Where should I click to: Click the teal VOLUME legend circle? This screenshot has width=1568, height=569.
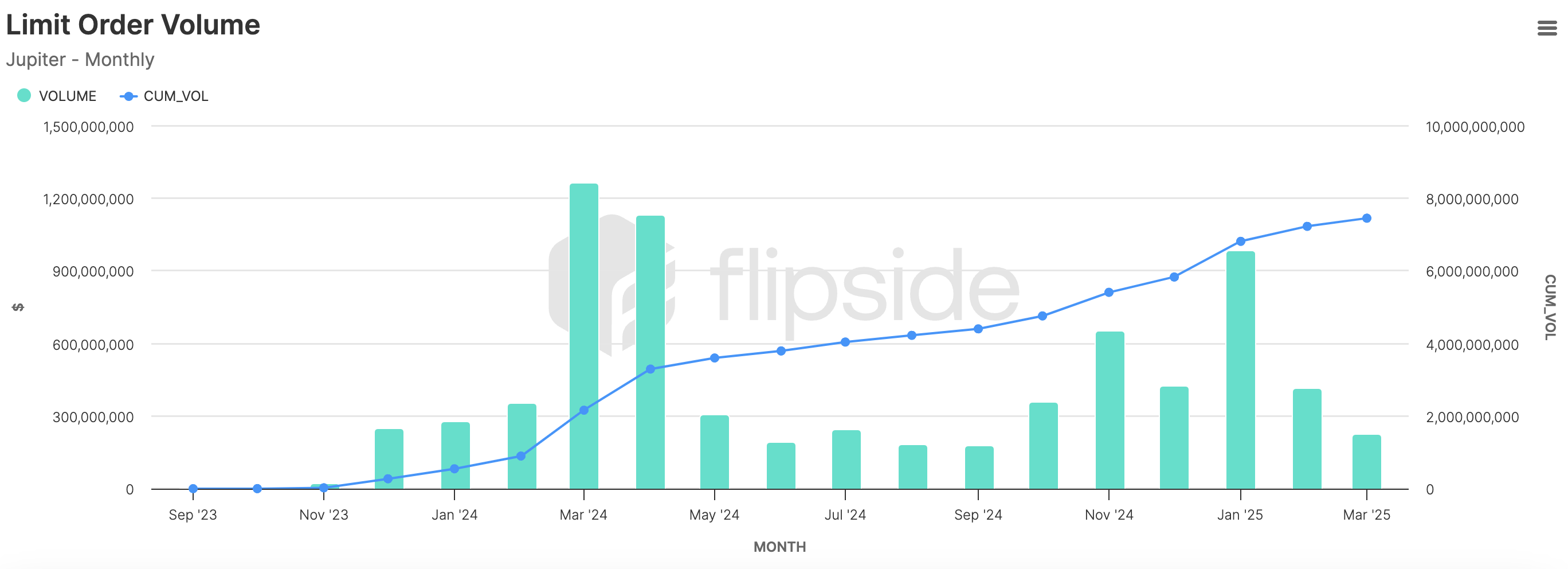pyautogui.click(x=24, y=96)
